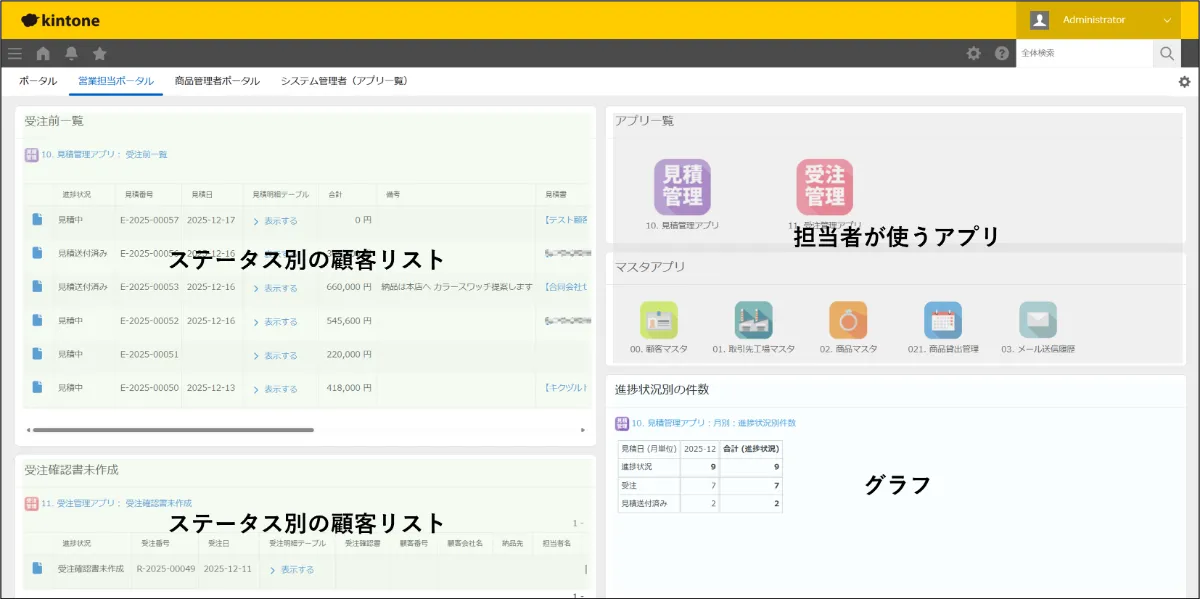Open record detail icon for E-2025-00057
The image size is (1200, 599).
pos(37,219)
